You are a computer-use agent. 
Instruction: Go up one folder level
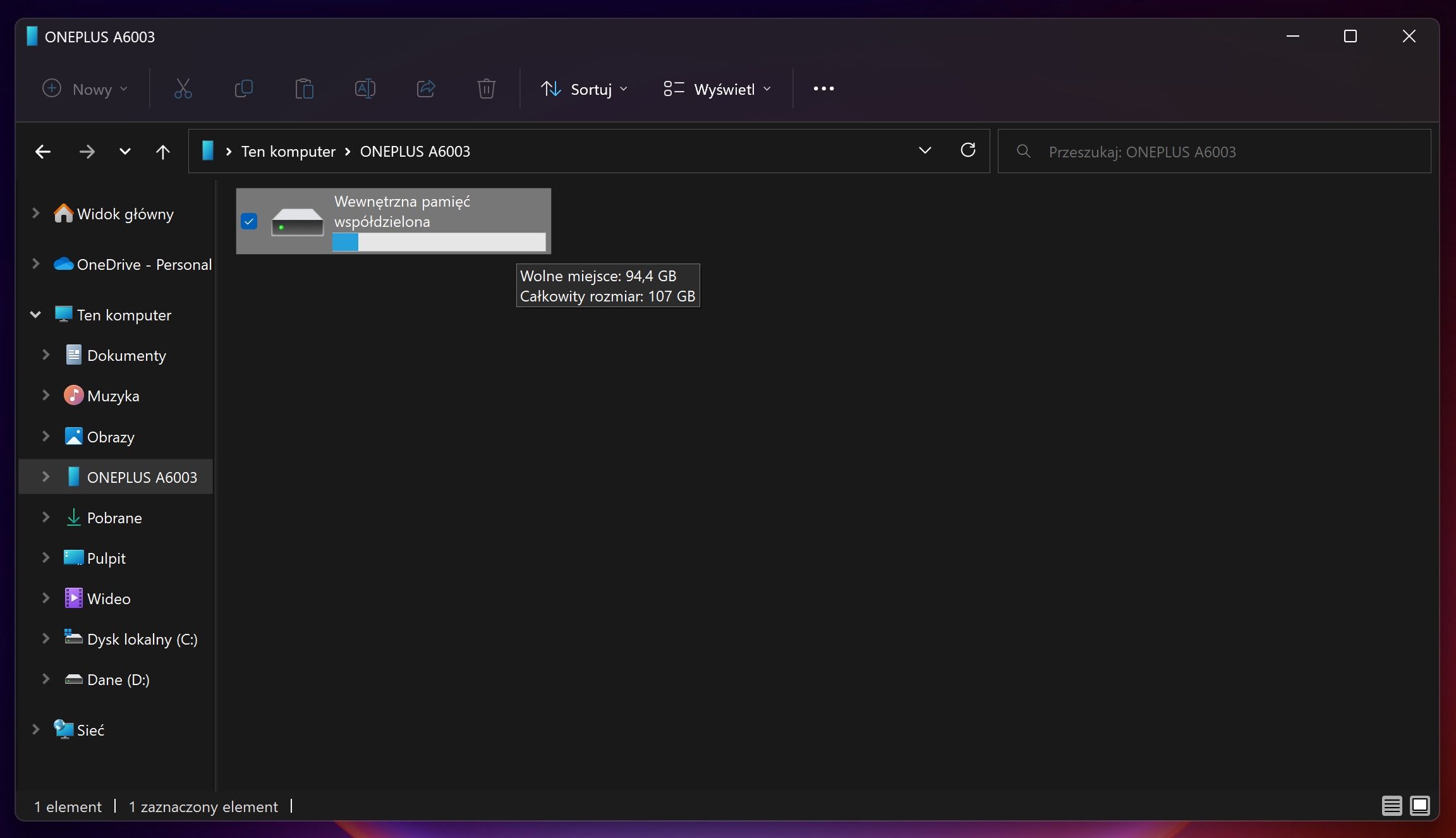[x=163, y=152]
